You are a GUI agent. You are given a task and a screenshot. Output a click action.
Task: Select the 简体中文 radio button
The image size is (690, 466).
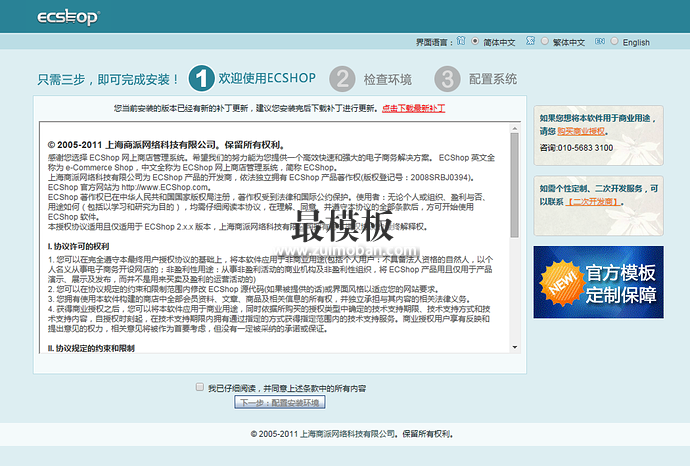pos(475,41)
